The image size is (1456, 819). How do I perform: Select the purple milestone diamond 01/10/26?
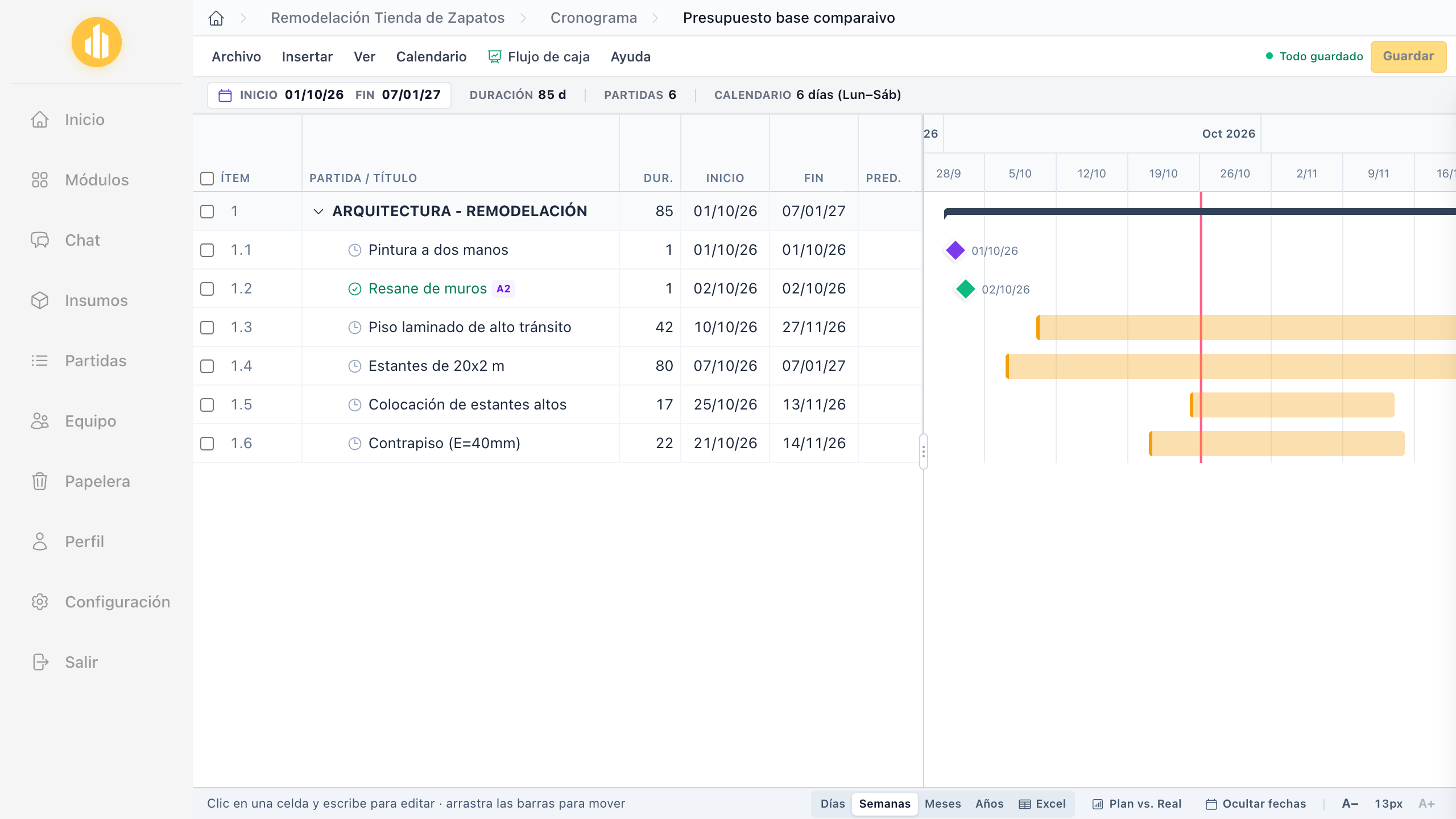tap(955, 250)
